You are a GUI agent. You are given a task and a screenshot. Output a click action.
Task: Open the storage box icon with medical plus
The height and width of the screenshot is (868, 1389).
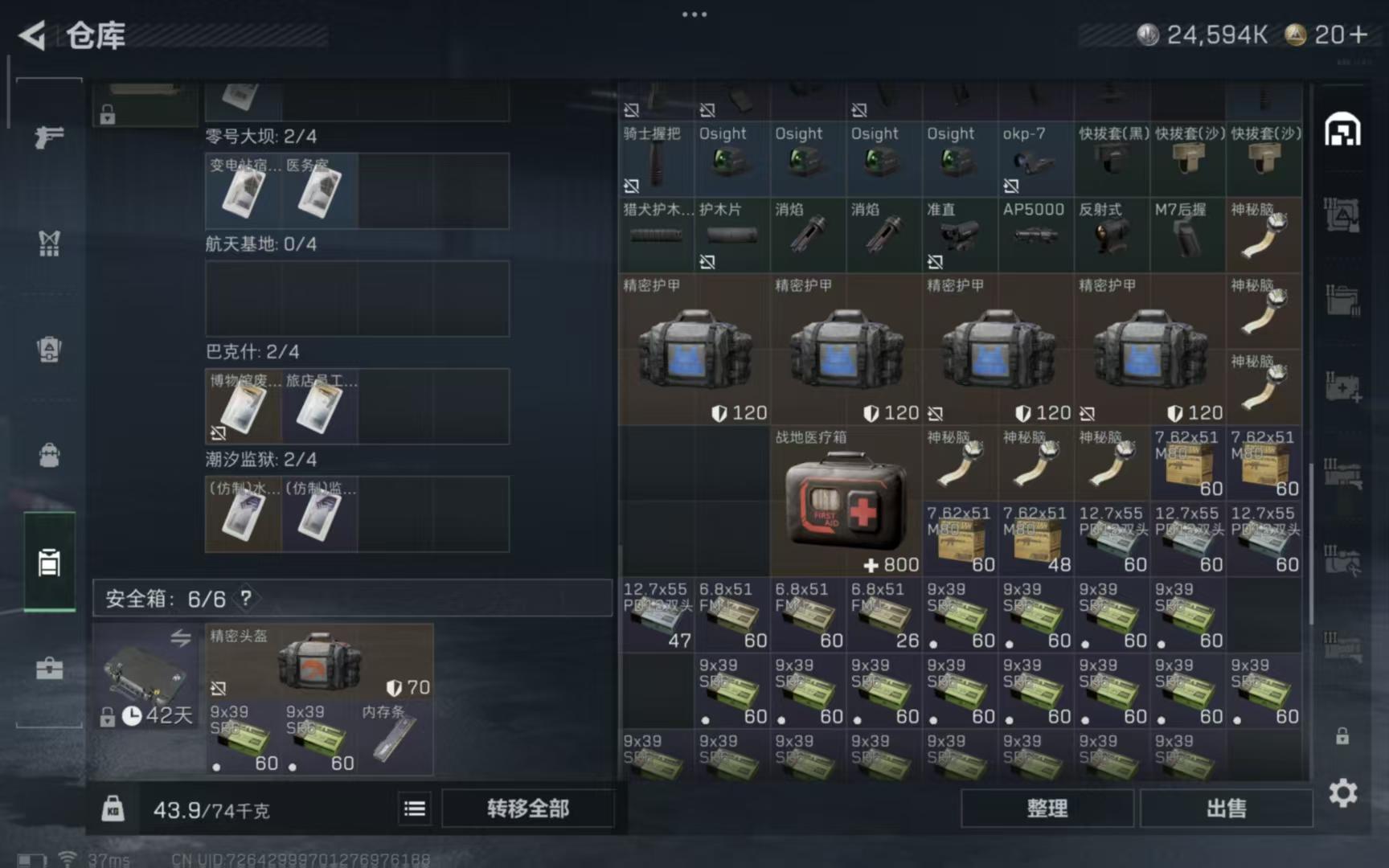(1342, 387)
